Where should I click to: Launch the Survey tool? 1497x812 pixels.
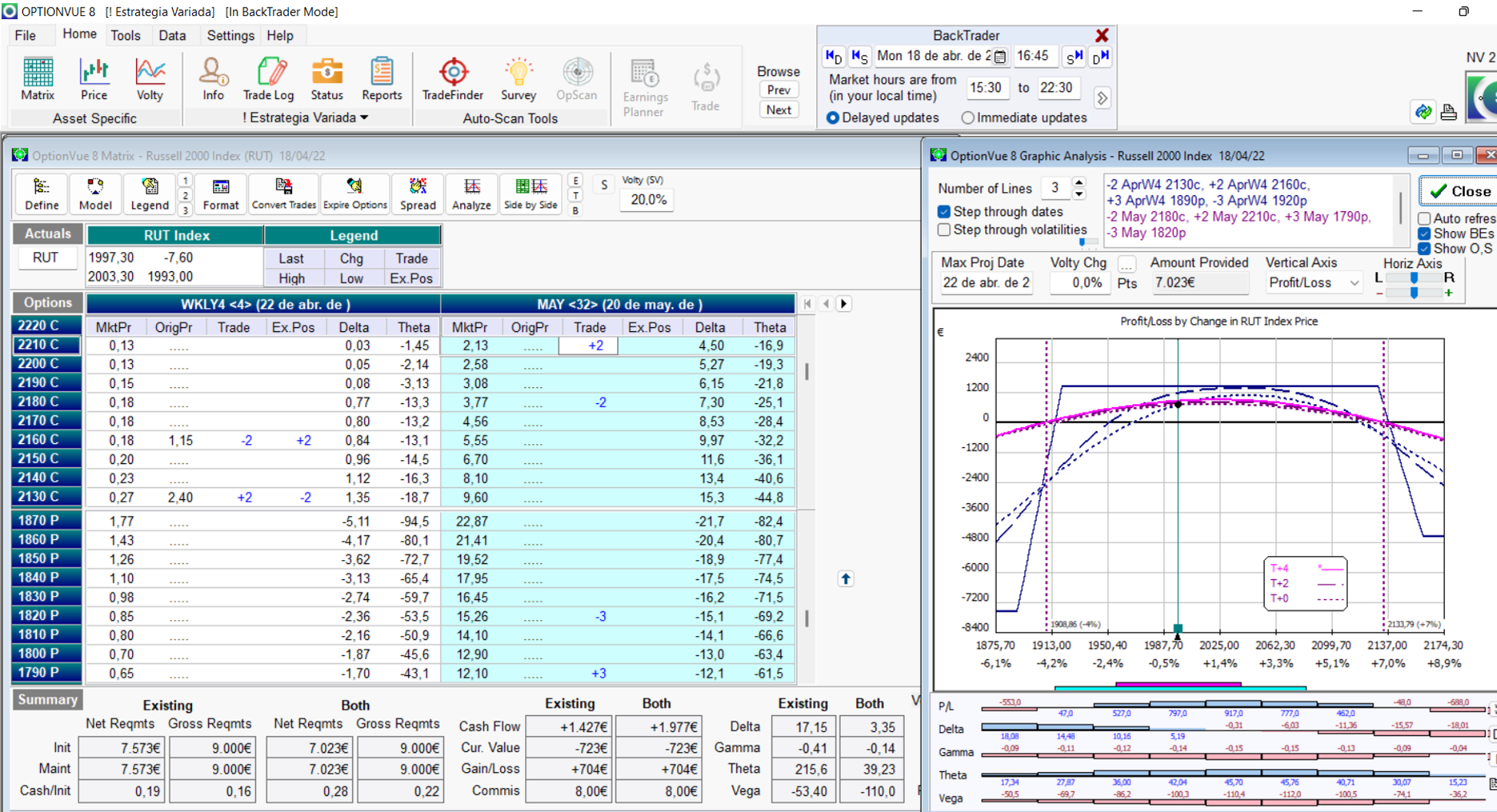(519, 79)
